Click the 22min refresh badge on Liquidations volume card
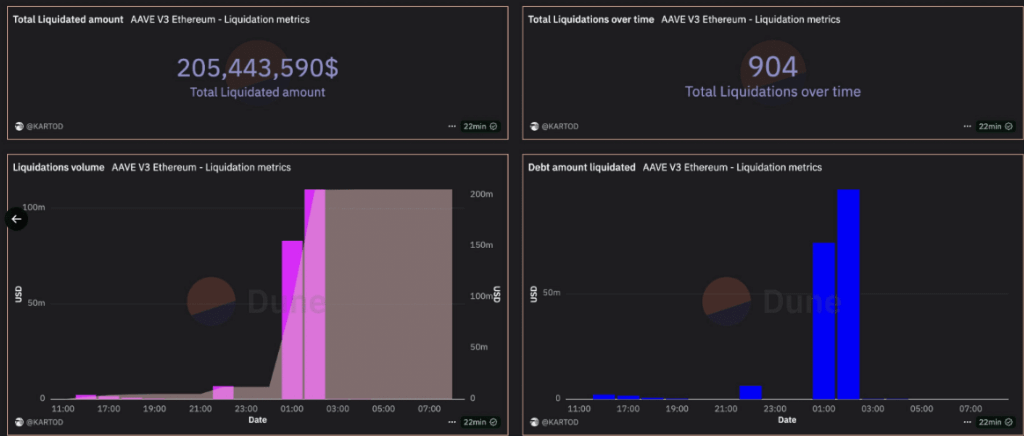Viewport: 1024px width, 436px height. coord(480,422)
